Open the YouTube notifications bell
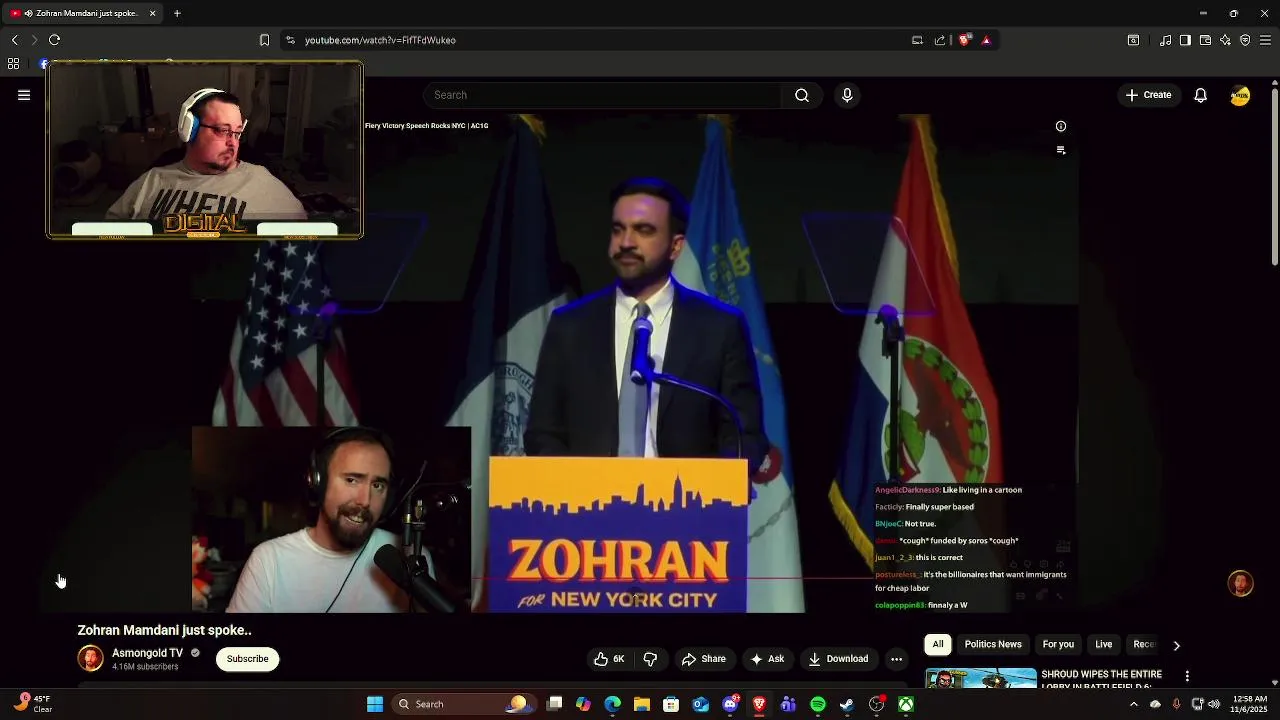This screenshot has width=1280, height=720. [x=1200, y=95]
